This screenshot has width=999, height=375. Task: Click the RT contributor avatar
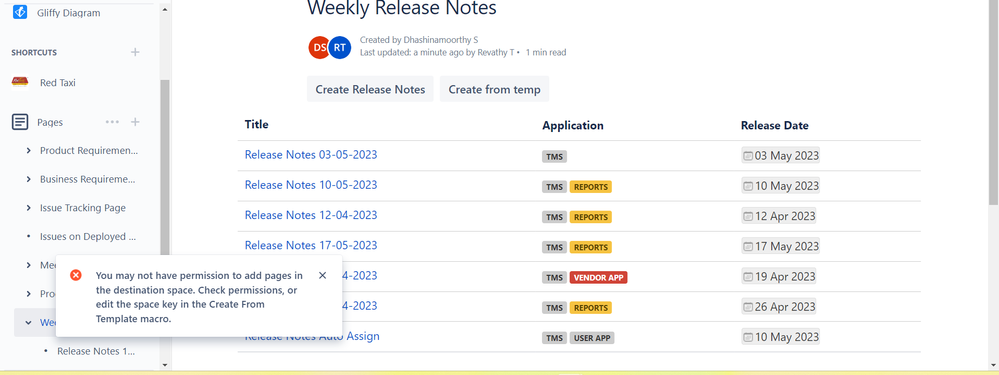340,48
